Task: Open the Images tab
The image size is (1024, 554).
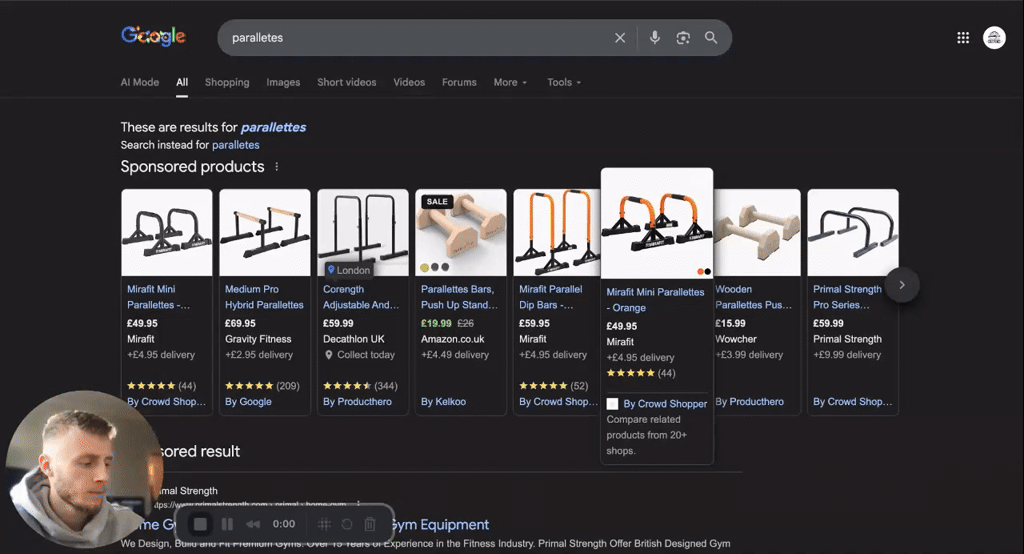Action: click(283, 82)
